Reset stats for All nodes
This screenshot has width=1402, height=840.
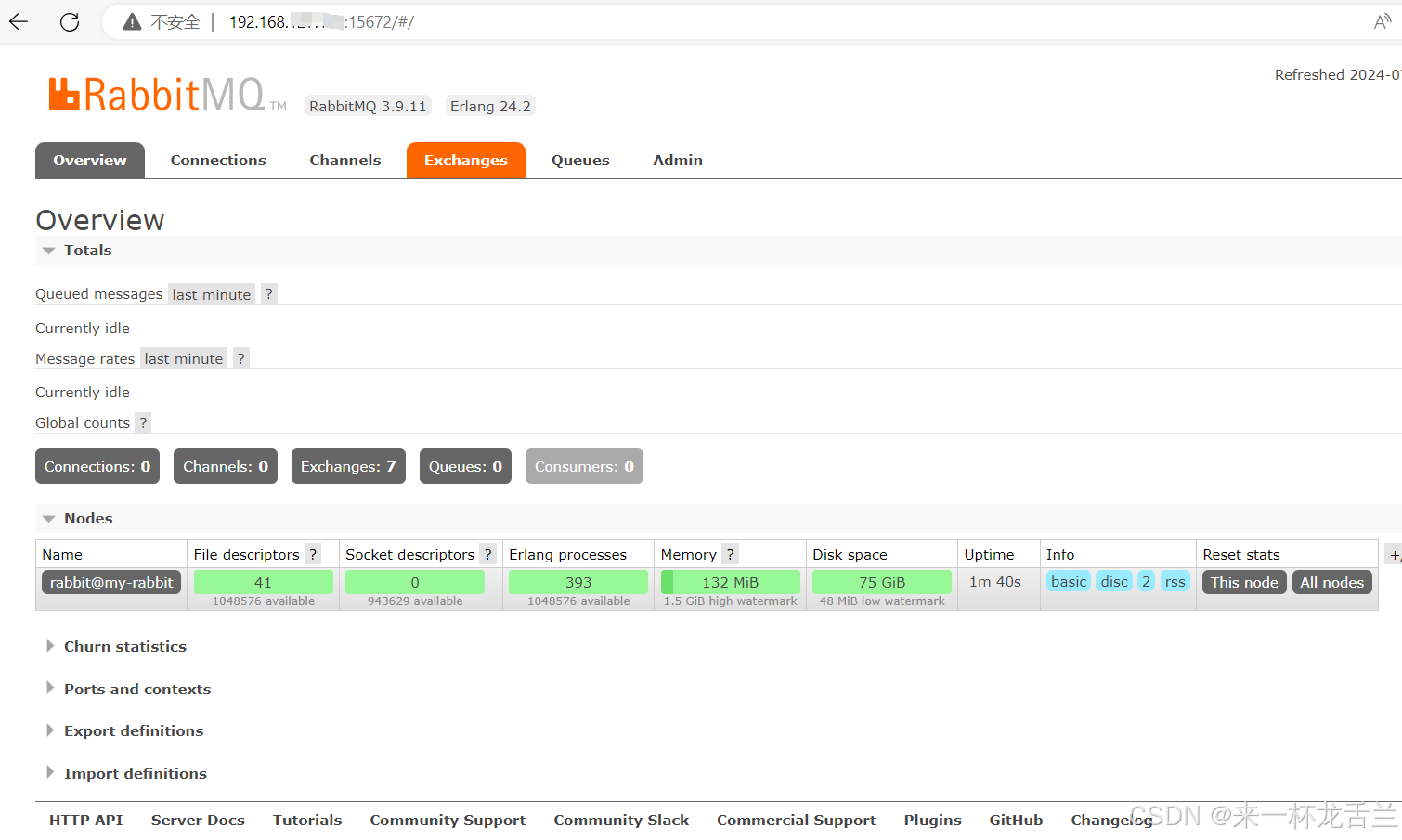coord(1331,582)
